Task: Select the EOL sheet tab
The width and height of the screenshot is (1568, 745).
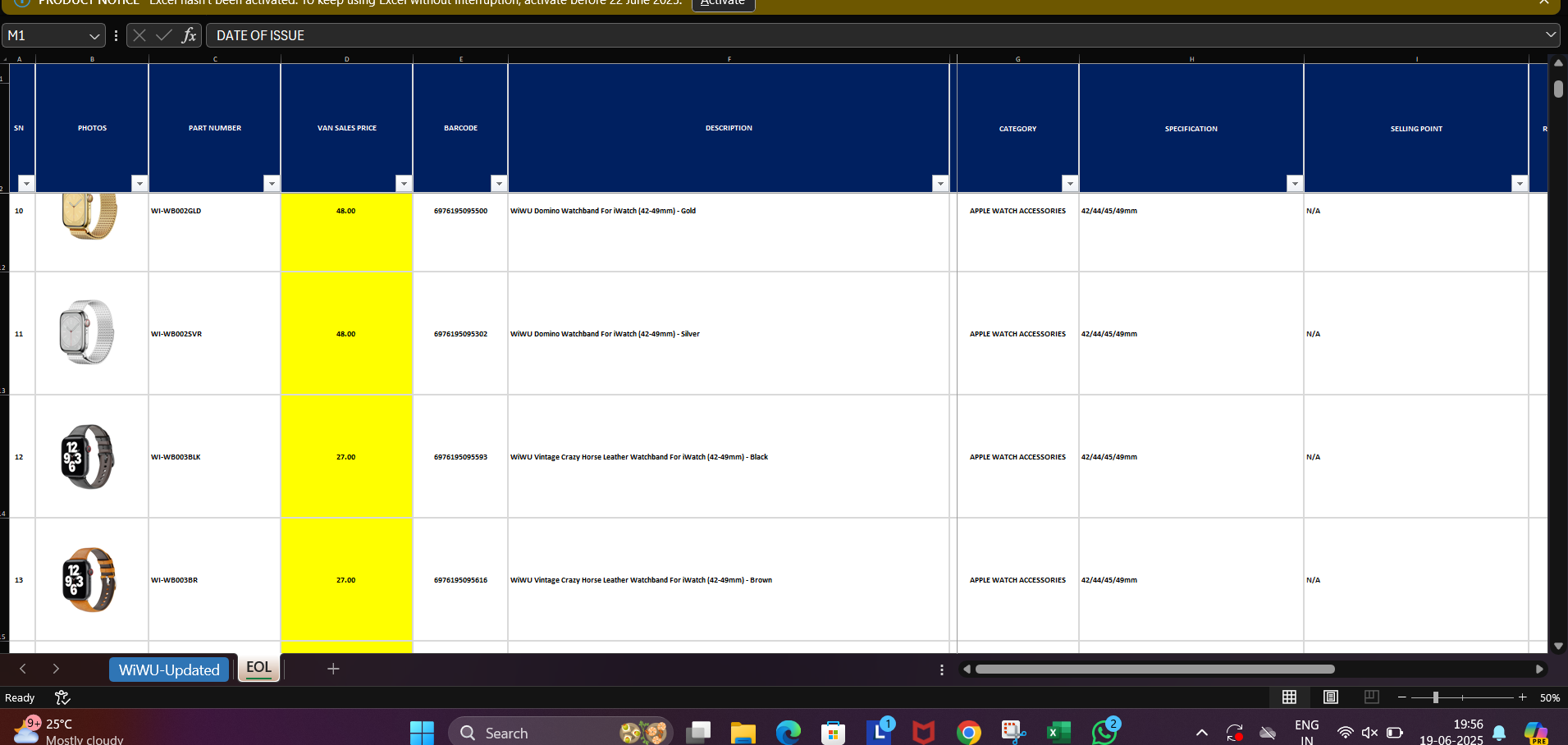Action: (258, 668)
